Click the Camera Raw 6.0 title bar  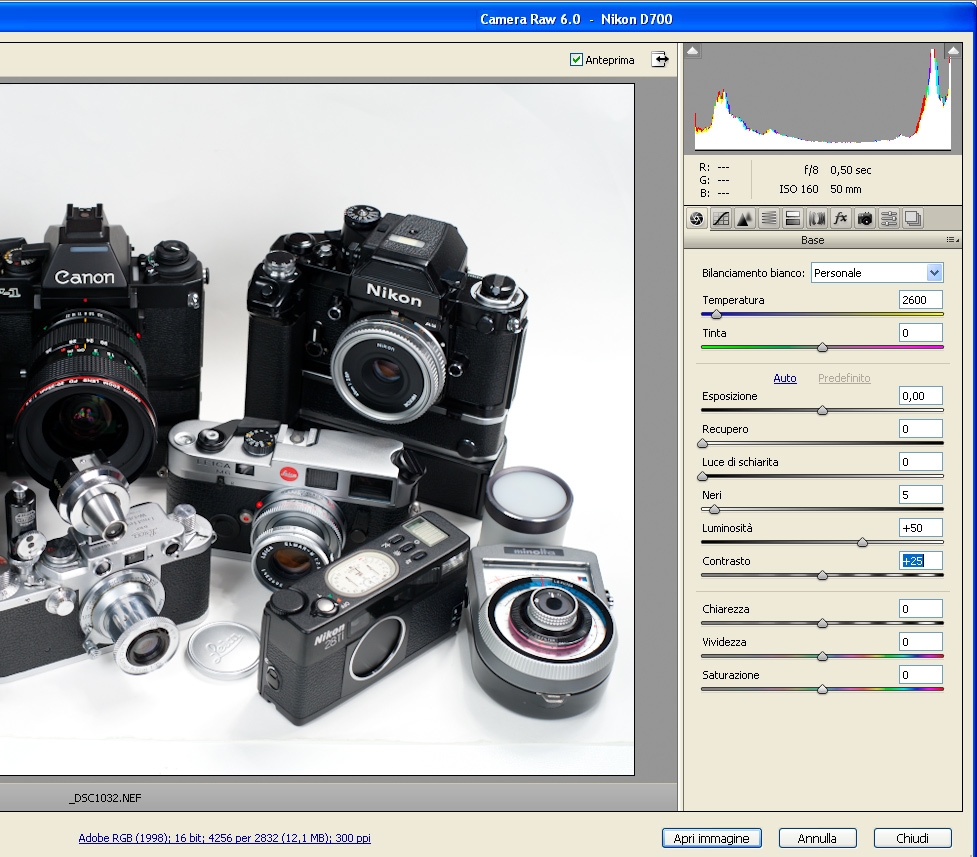[488, 19]
